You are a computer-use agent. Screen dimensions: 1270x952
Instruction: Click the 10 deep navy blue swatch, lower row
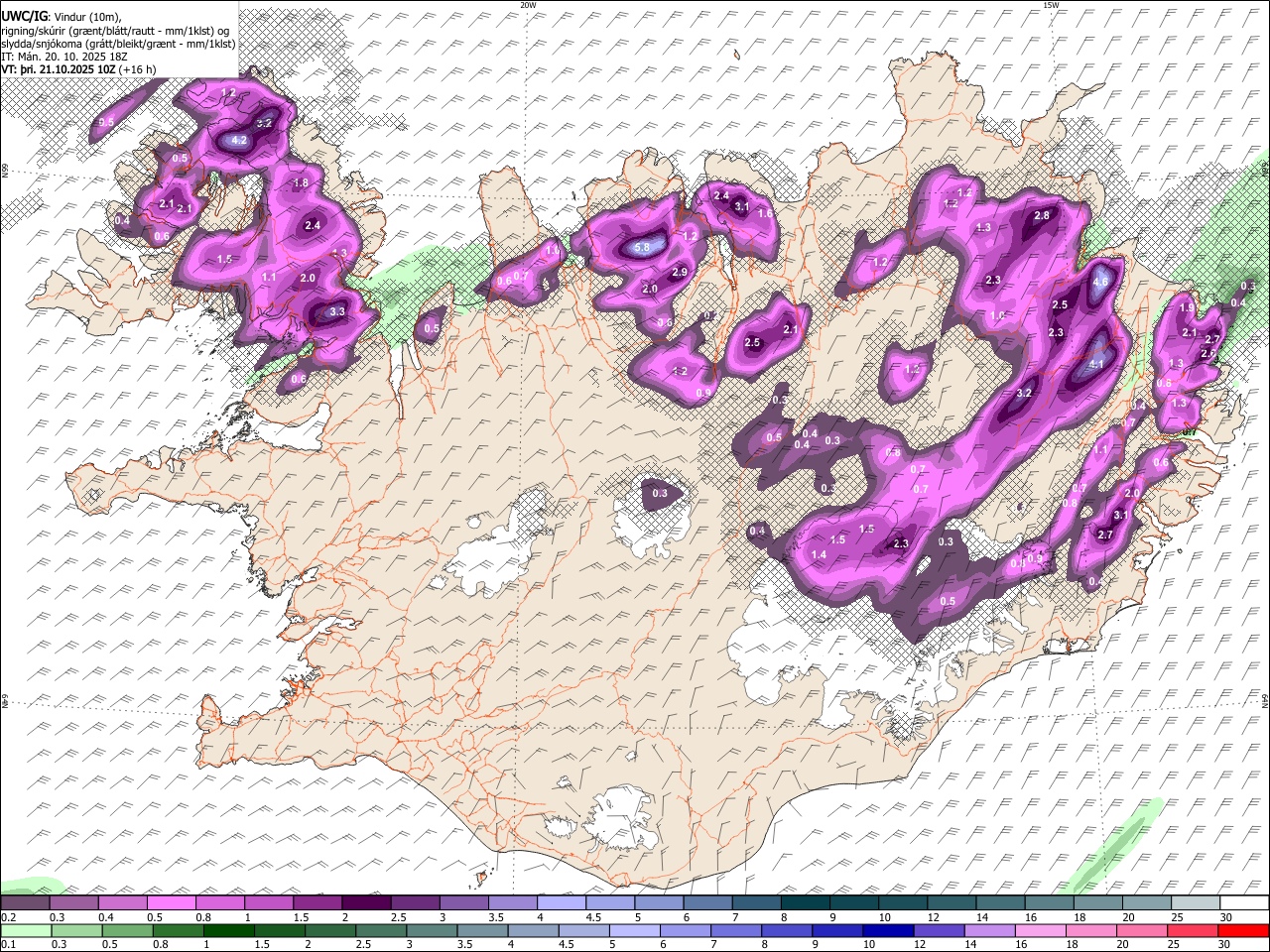pos(888,930)
